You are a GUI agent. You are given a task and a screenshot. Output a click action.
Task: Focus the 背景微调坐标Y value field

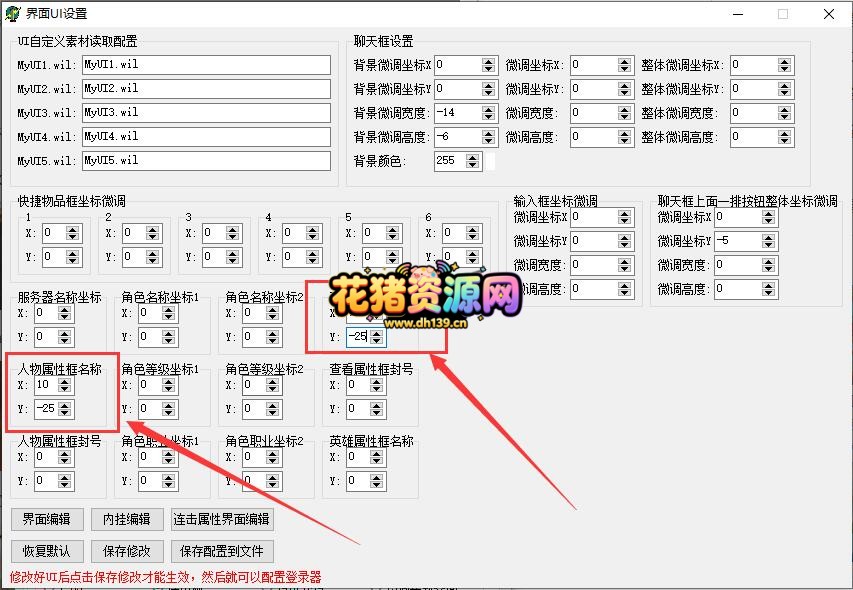[x=458, y=89]
